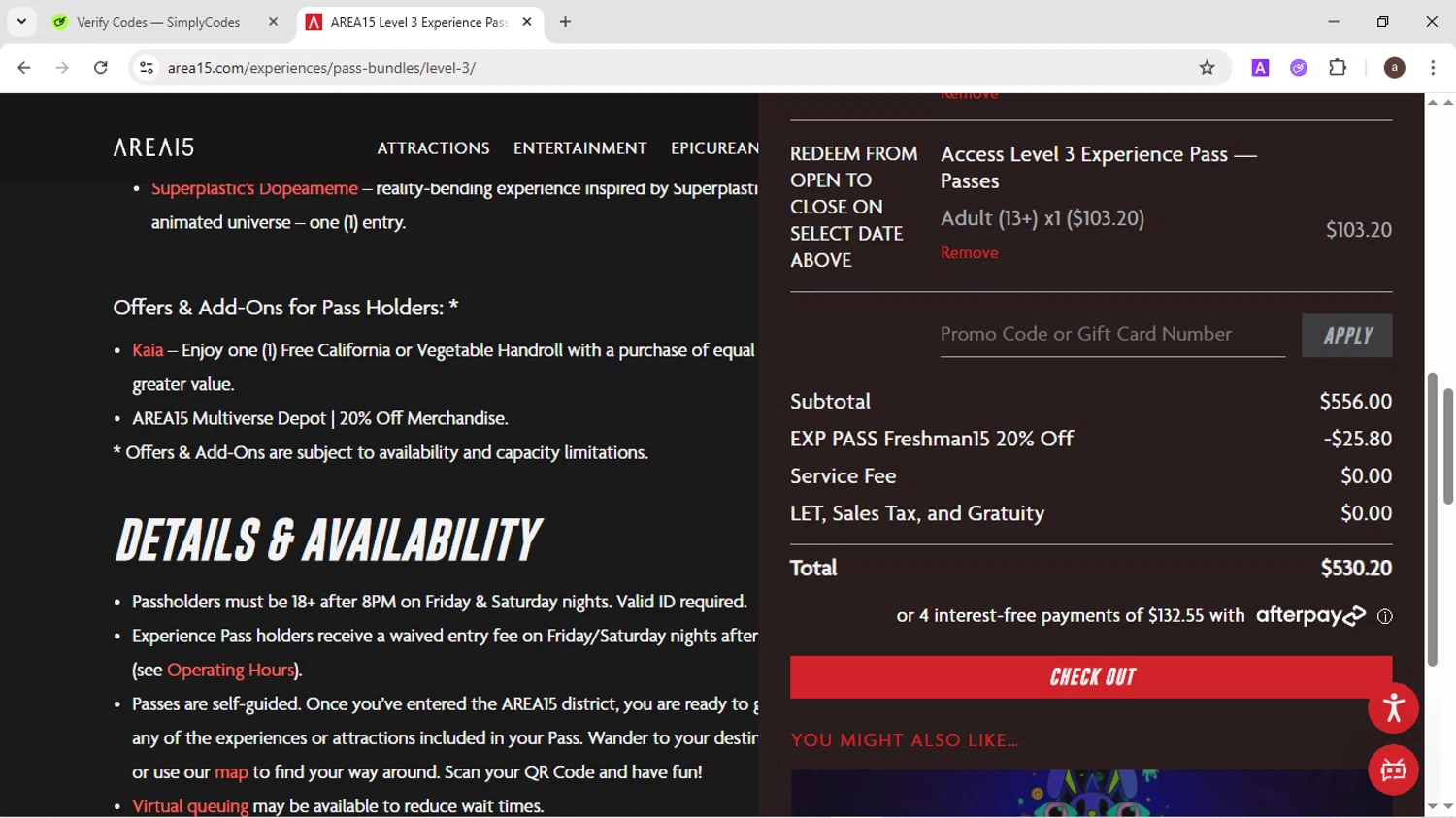This screenshot has width=1456, height=818.
Task: Open Chrome three-dot menu
Action: (x=1433, y=68)
